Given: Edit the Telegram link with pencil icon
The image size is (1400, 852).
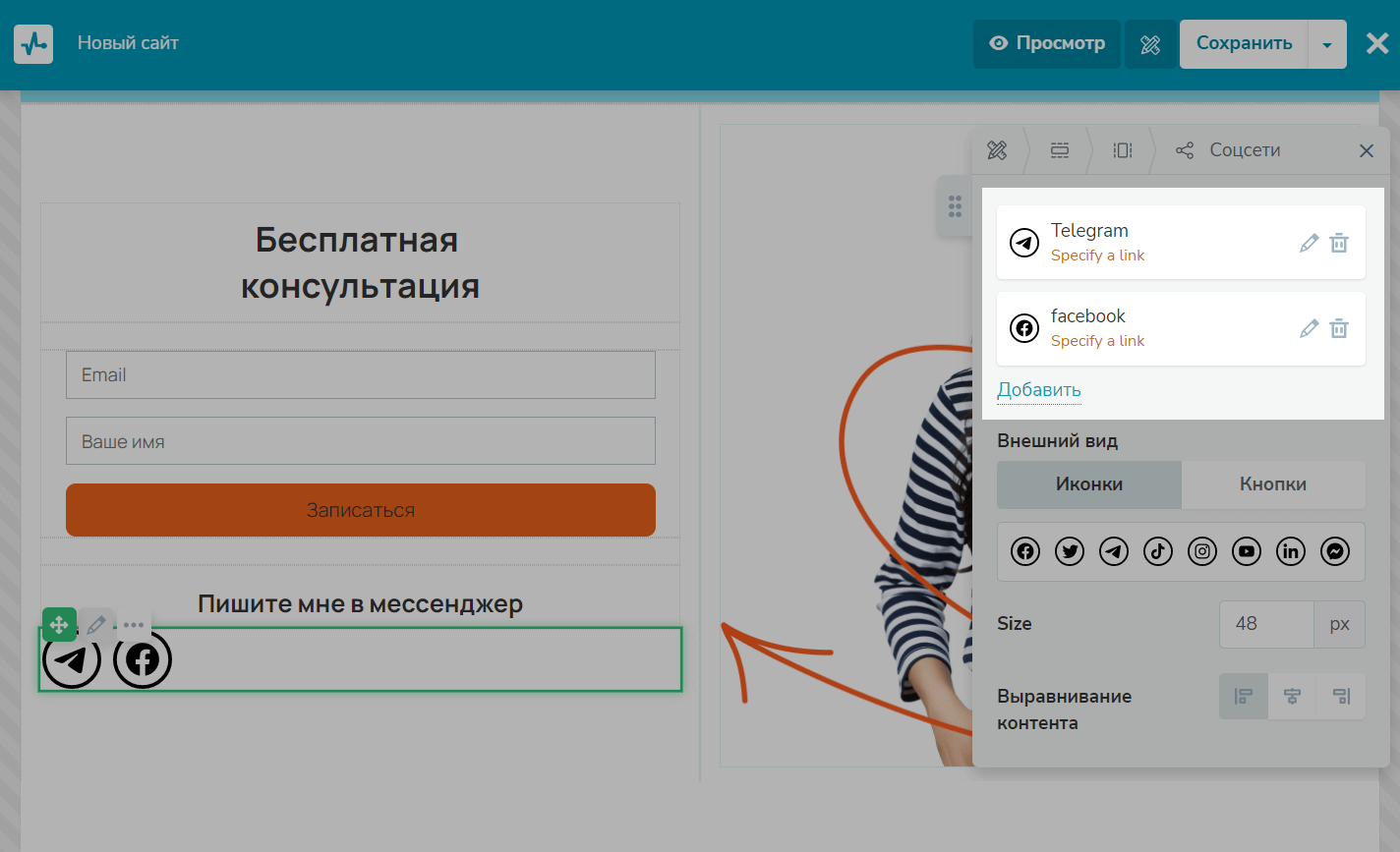Looking at the screenshot, I should coord(1309,243).
